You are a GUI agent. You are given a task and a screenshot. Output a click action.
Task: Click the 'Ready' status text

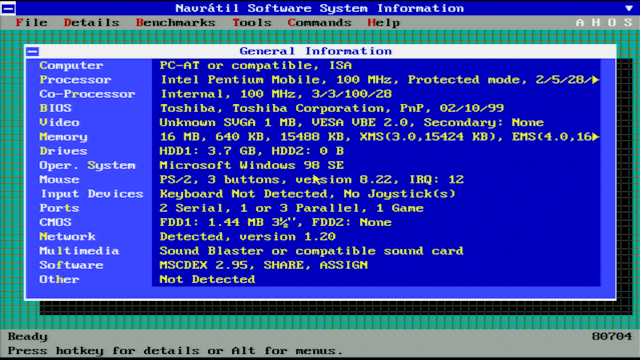28,337
